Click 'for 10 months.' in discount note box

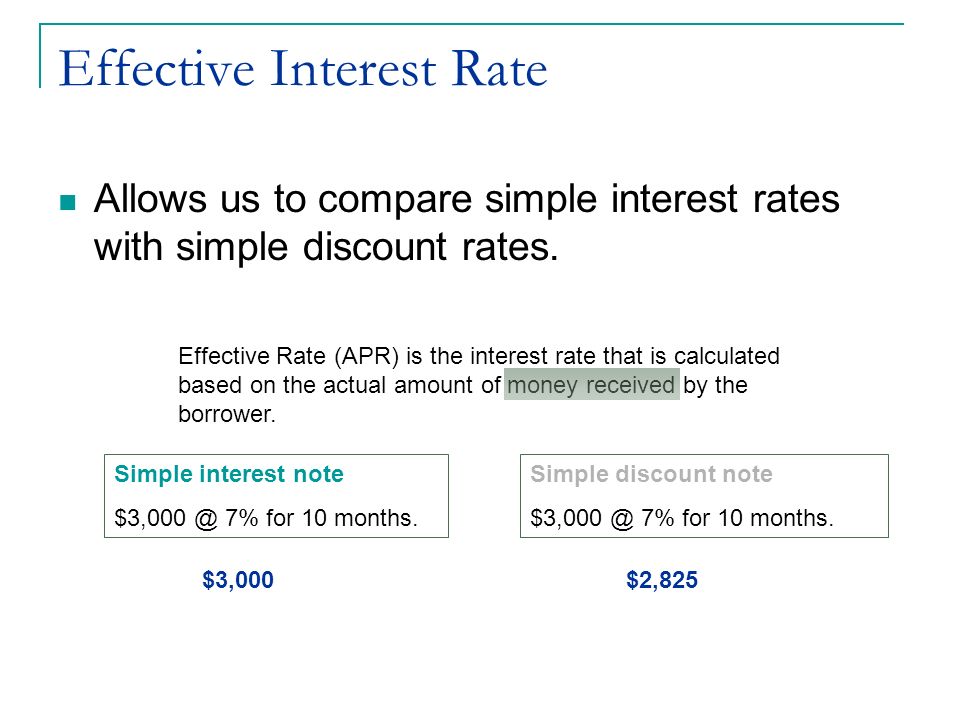pos(758,519)
